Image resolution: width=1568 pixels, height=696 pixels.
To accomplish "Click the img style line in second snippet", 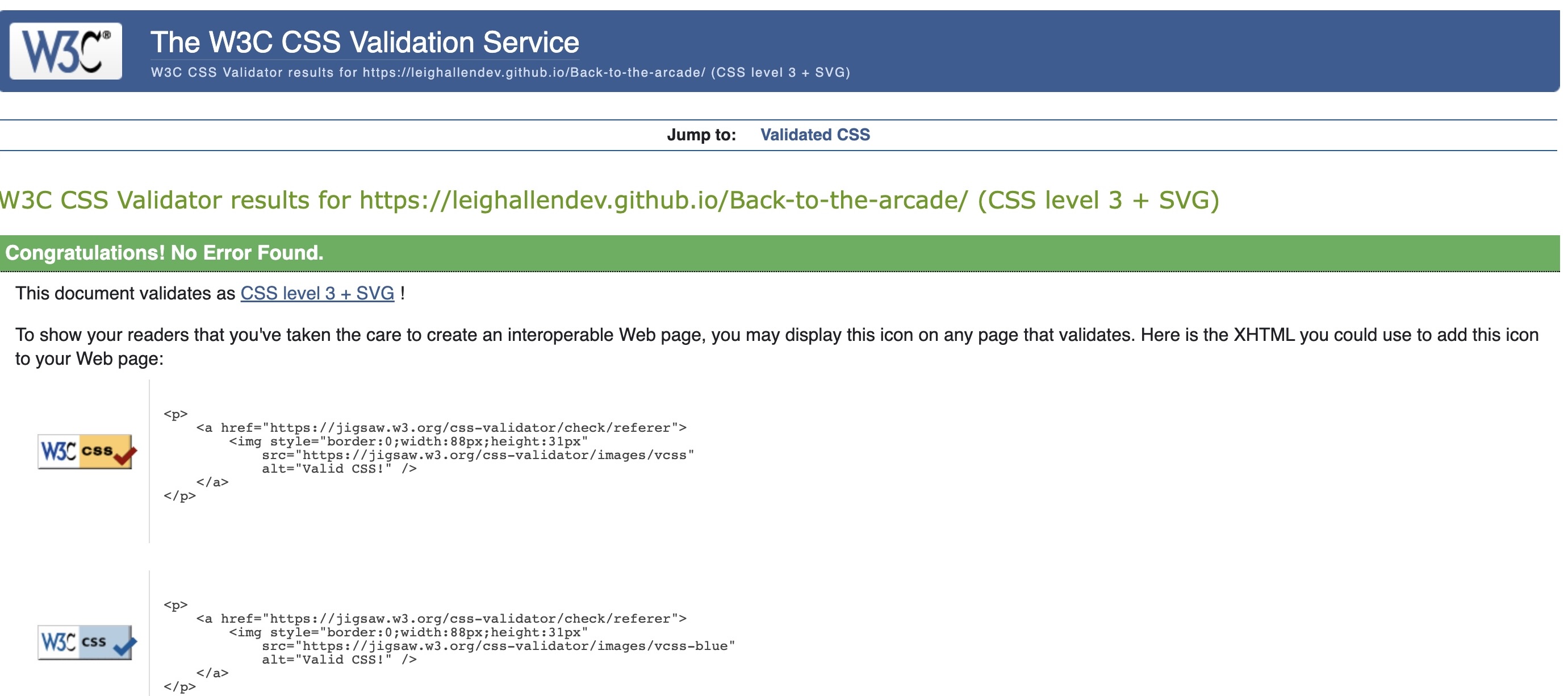I will (x=408, y=632).
